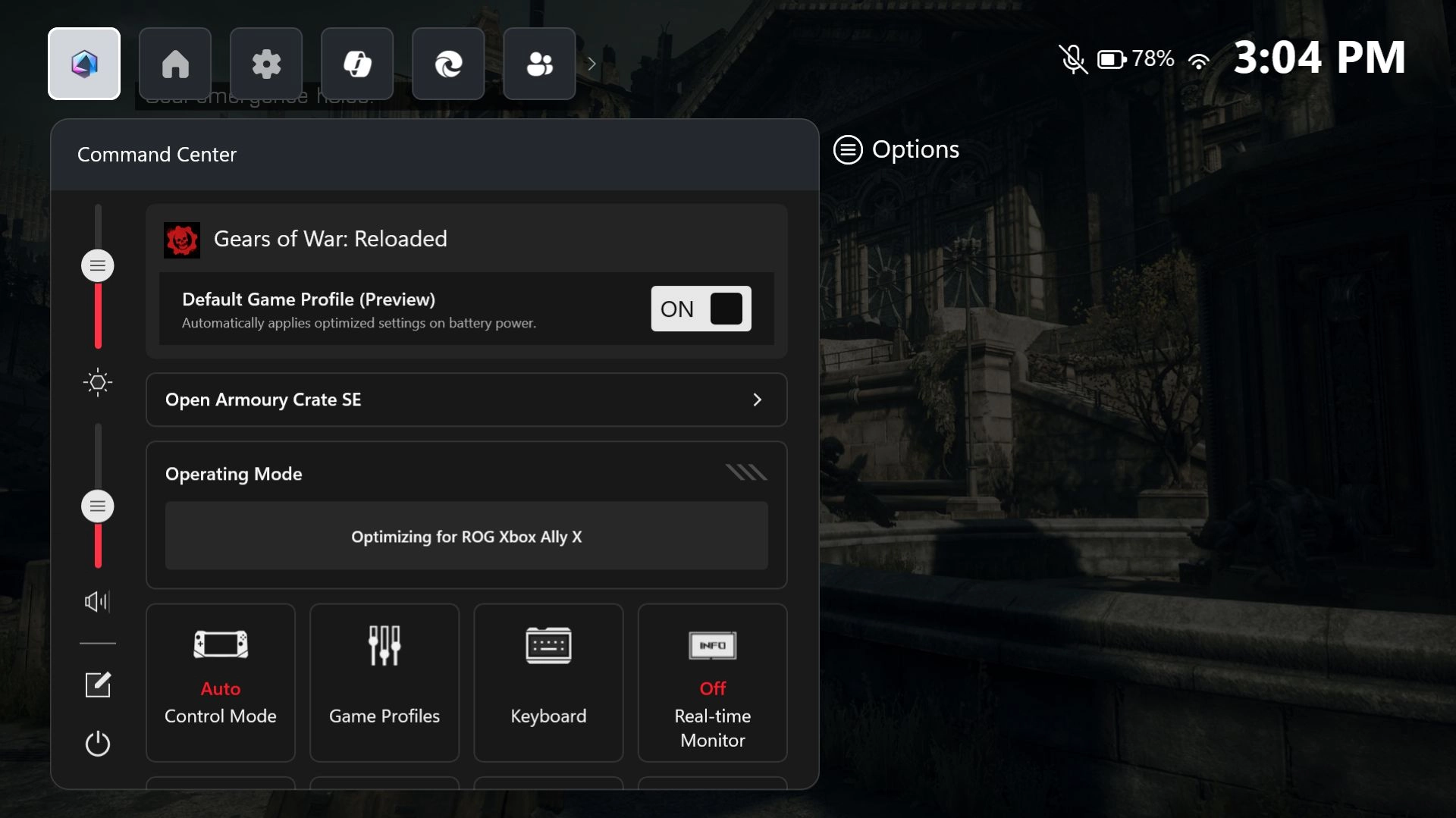Click the power icon in the Command Center sidebar
This screenshot has height=818, width=1456.
point(98,744)
